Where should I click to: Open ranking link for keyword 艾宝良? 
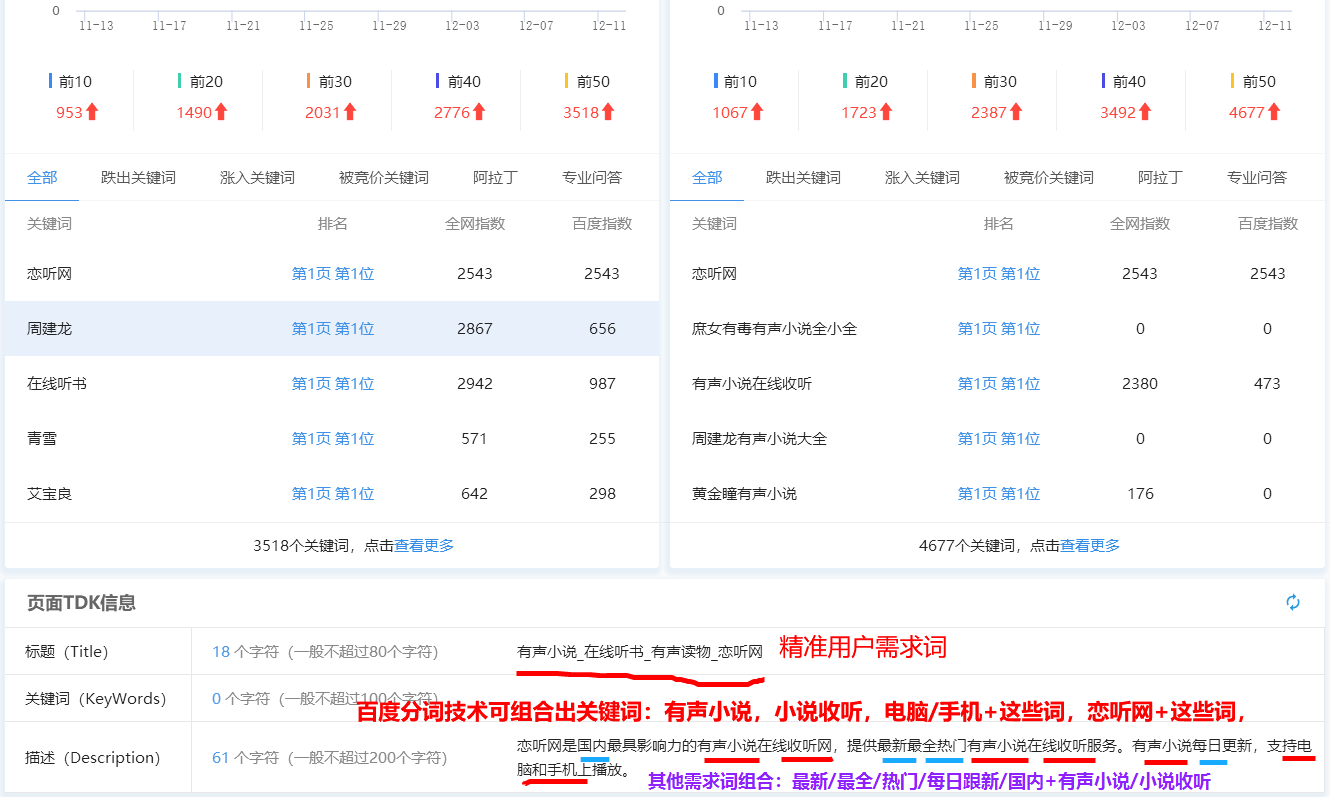(333, 494)
